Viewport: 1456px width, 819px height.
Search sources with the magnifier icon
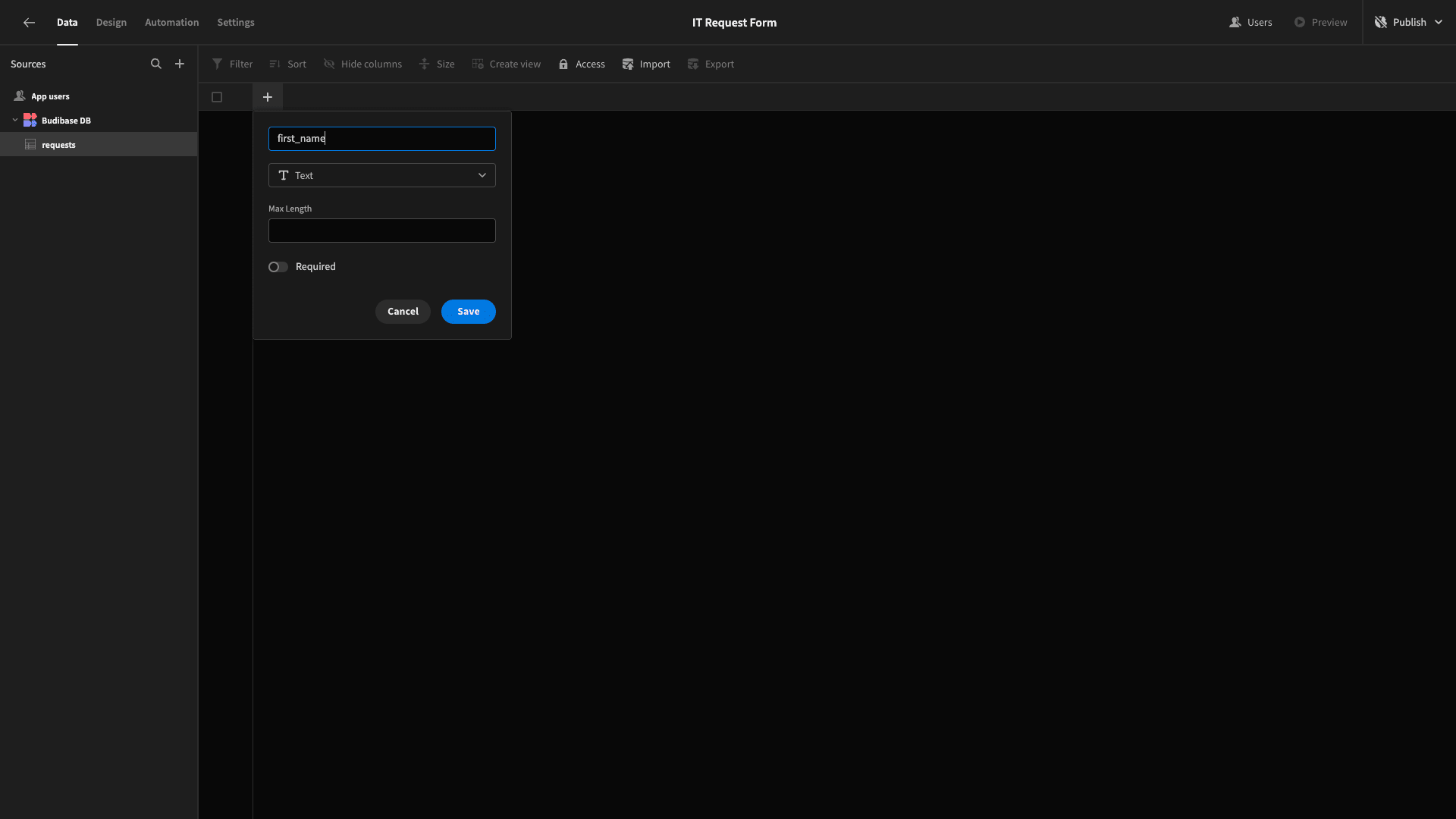coord(156,64)
